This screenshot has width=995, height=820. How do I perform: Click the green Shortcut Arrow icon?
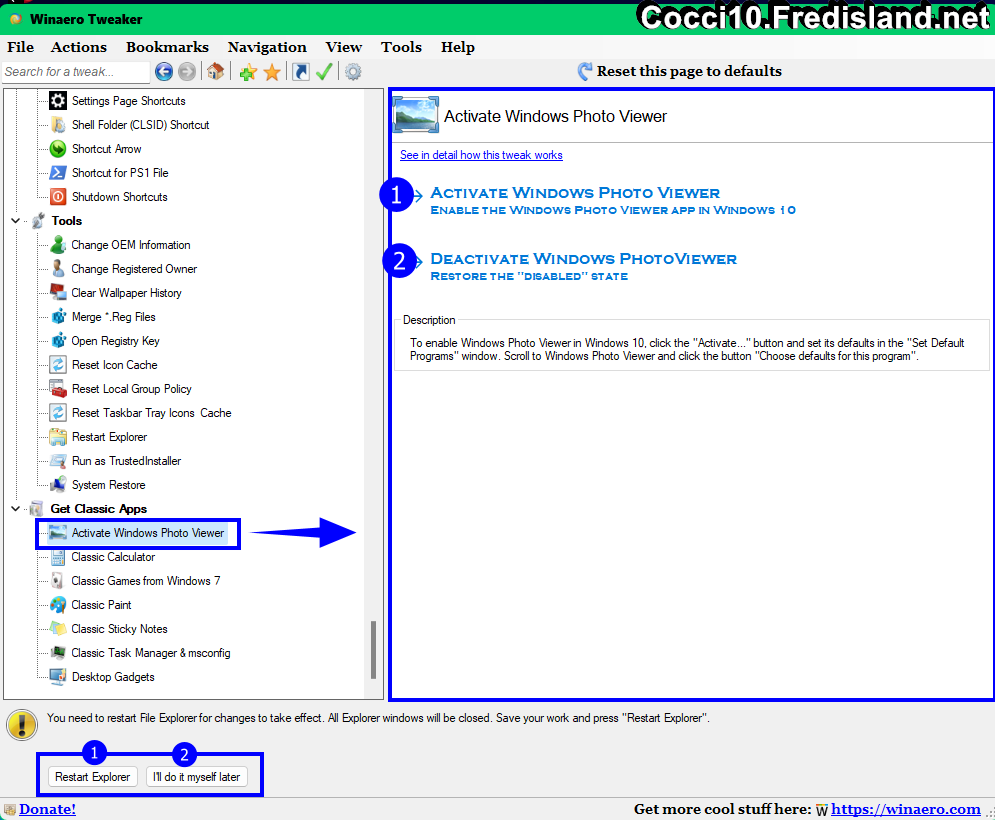[58, 149]
